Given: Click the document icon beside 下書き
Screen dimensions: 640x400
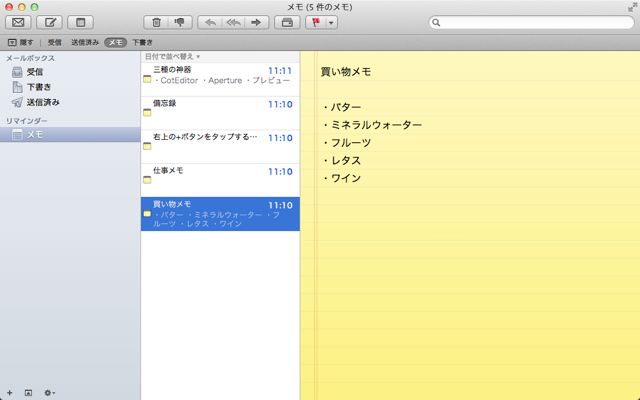Looking at the screenshot, I should [17, 87].
